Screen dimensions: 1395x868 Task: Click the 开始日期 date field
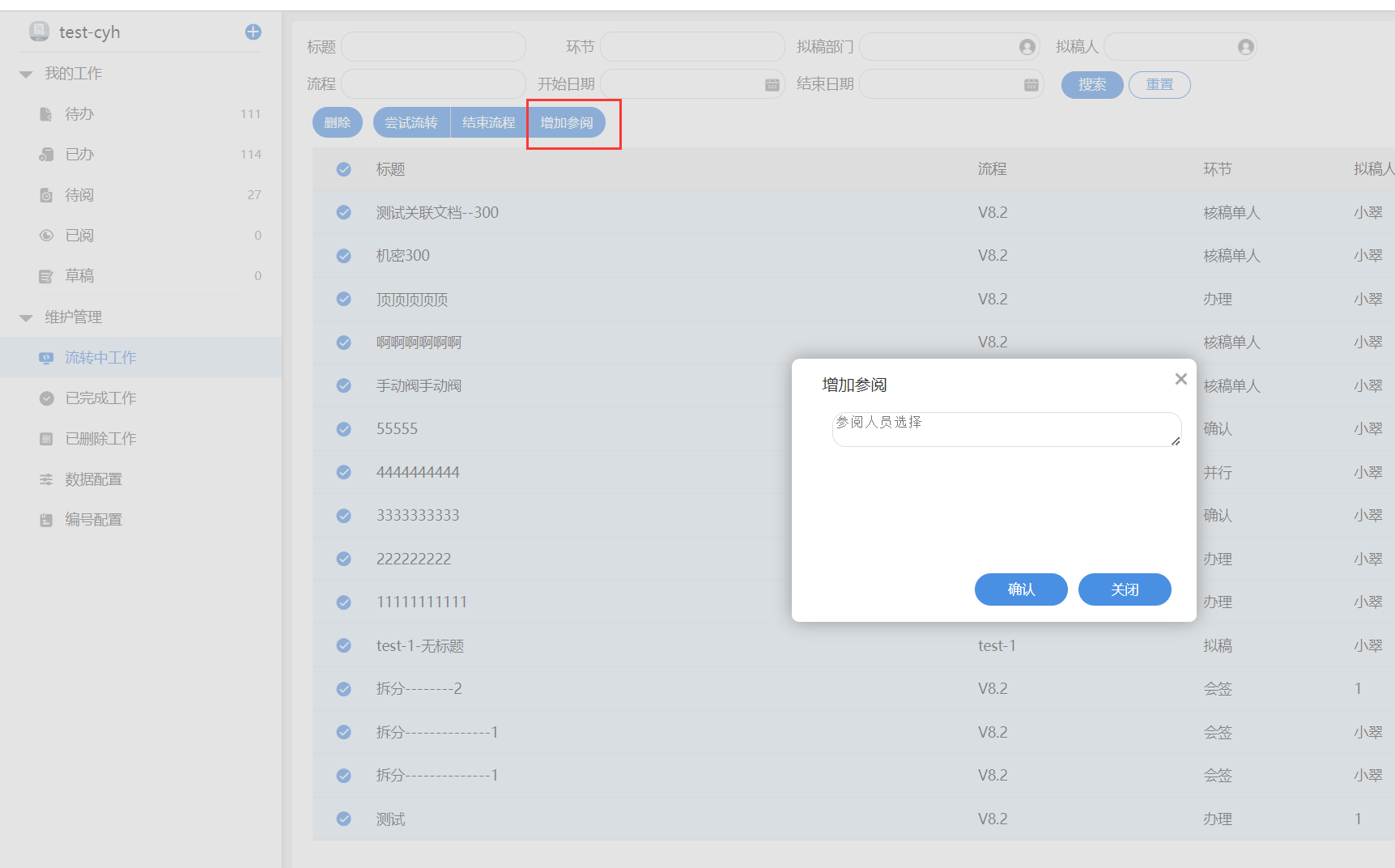[x=693, y=84]
